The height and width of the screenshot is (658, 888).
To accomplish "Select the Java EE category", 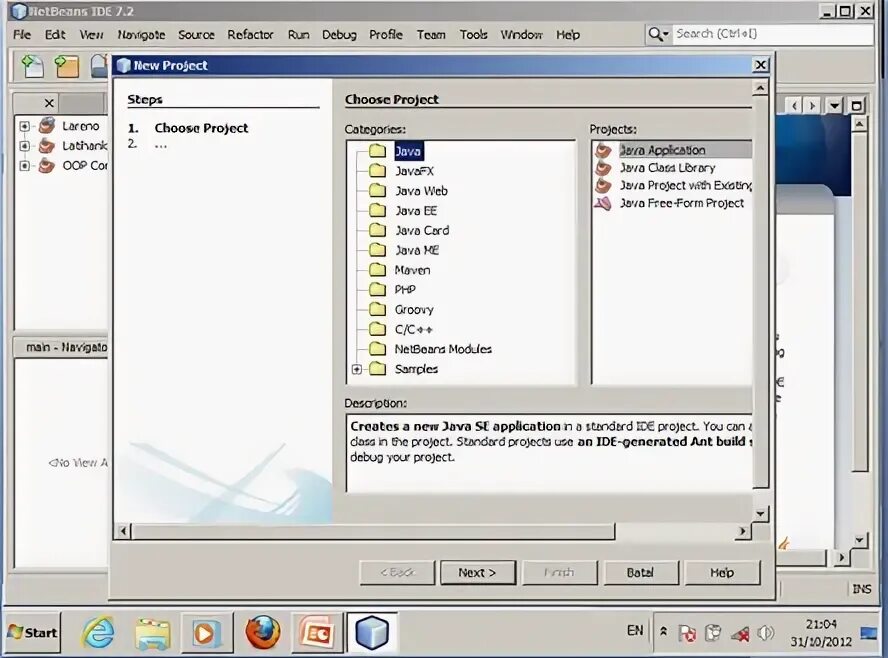I will click(x=416, y=211).
